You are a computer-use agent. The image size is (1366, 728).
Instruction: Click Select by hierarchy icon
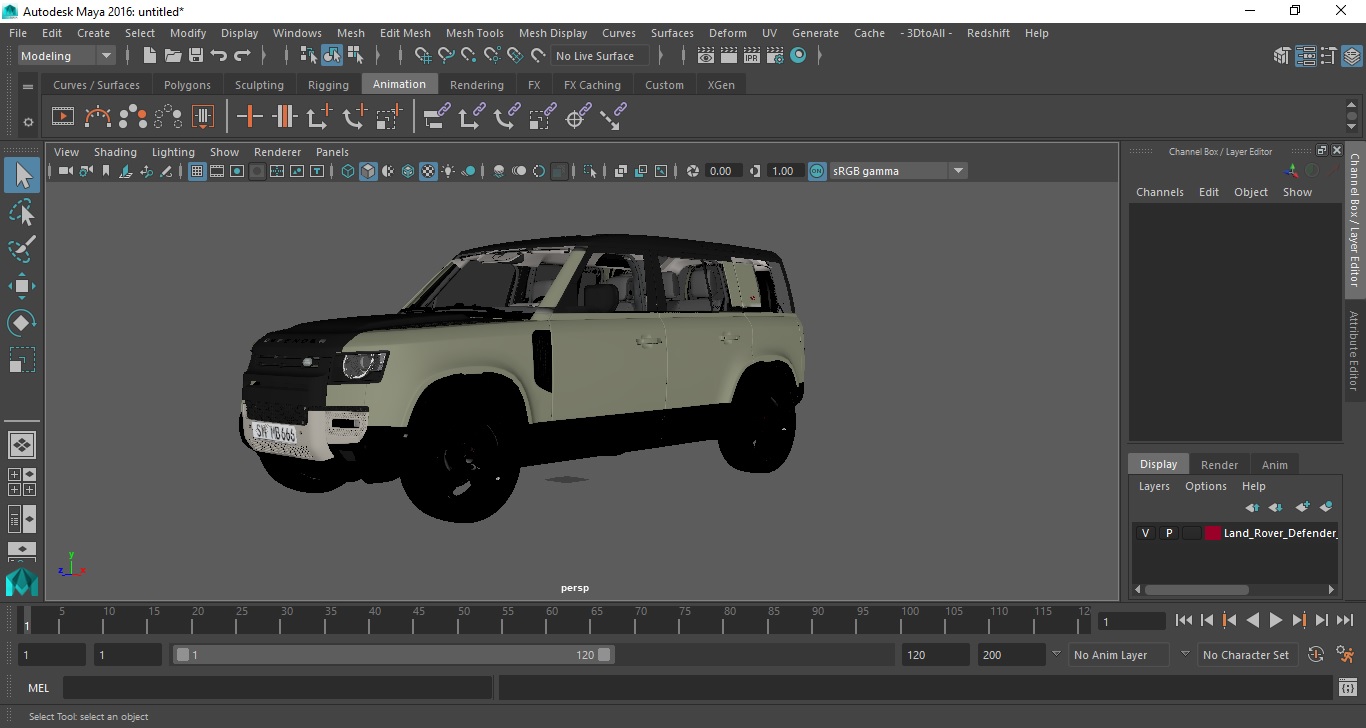pyautogui.click(x=308, y=55)
